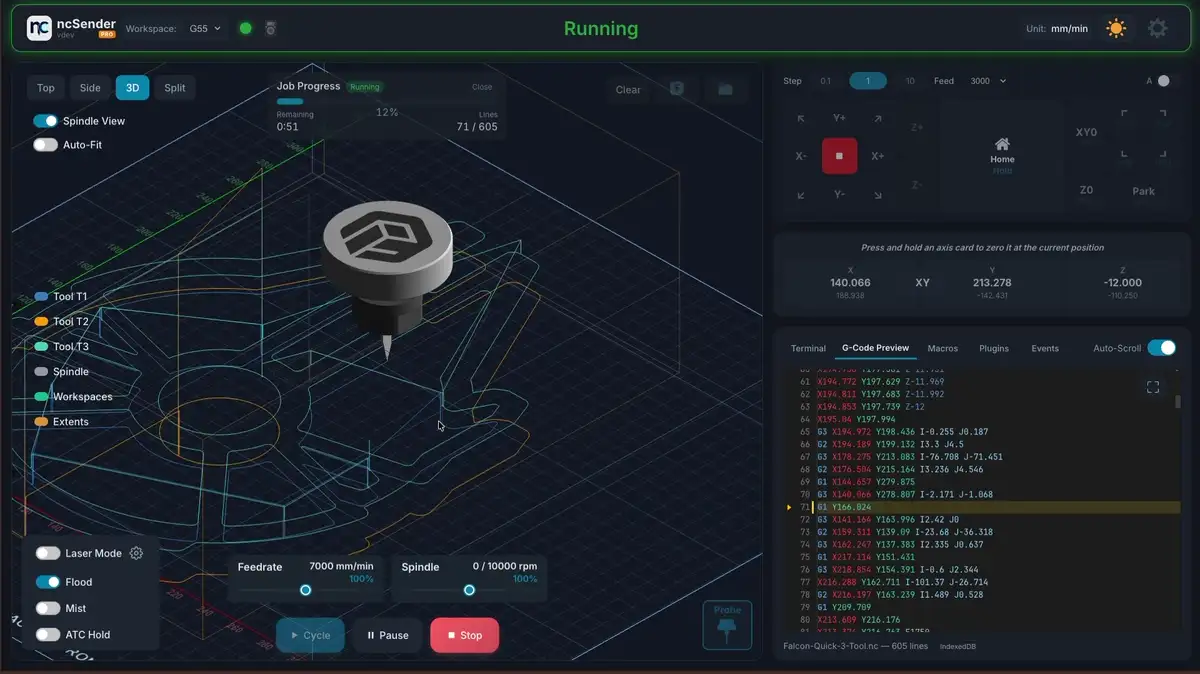Click the Home house icon
The image size is (1200, 674).
1002,144
